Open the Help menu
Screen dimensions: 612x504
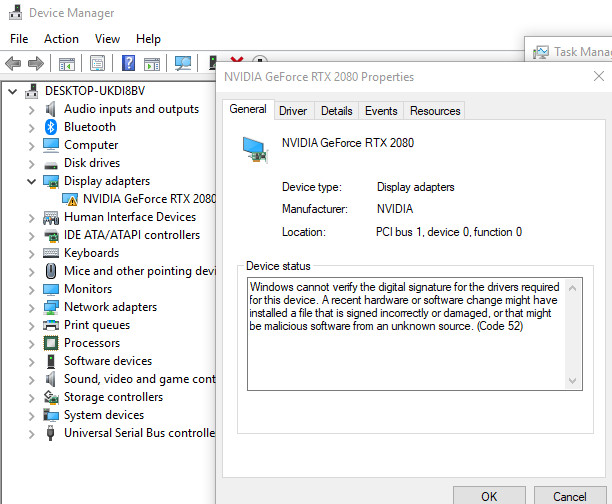(148, 39)
